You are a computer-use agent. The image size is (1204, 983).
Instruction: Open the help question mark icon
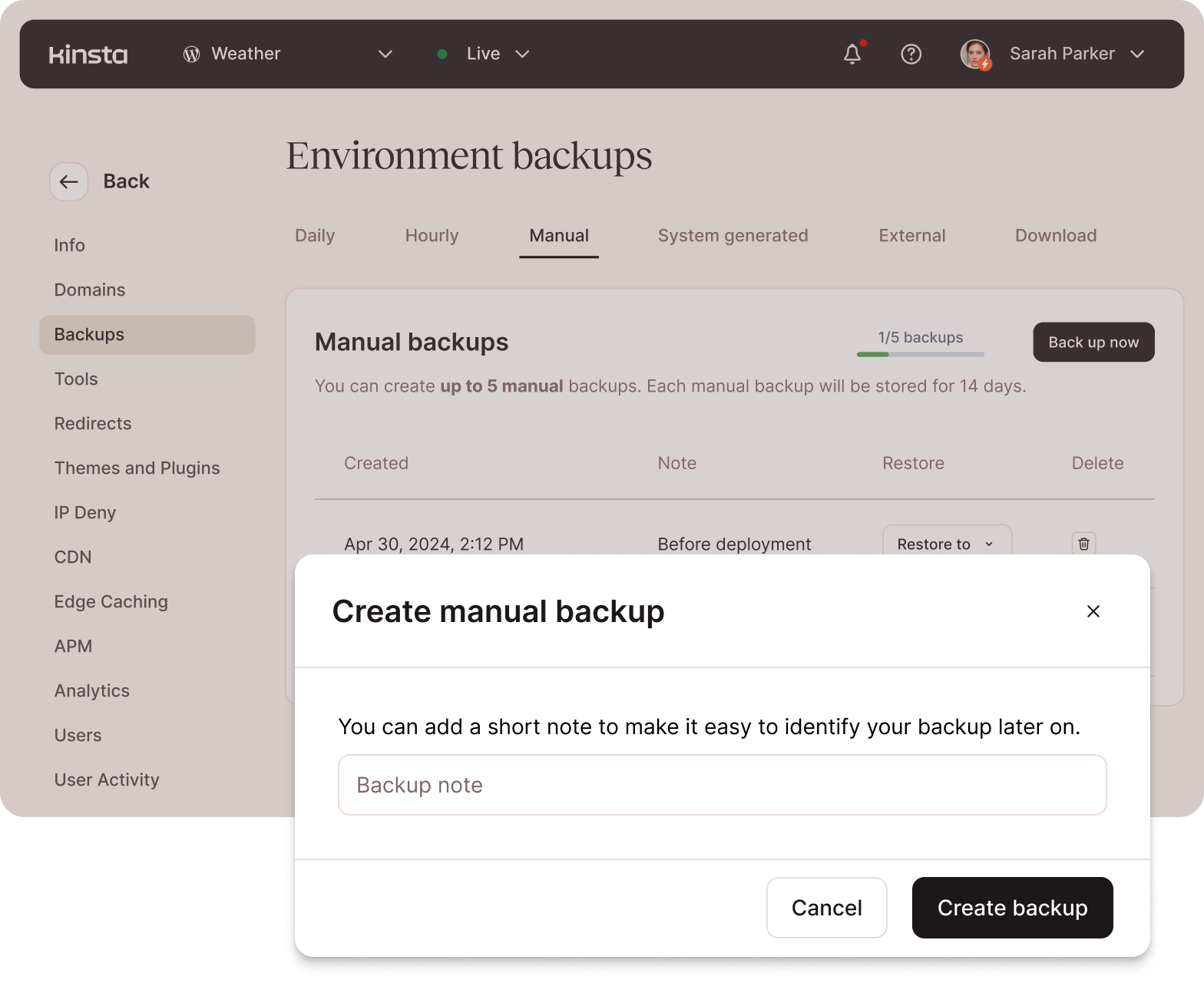[911, 54]
